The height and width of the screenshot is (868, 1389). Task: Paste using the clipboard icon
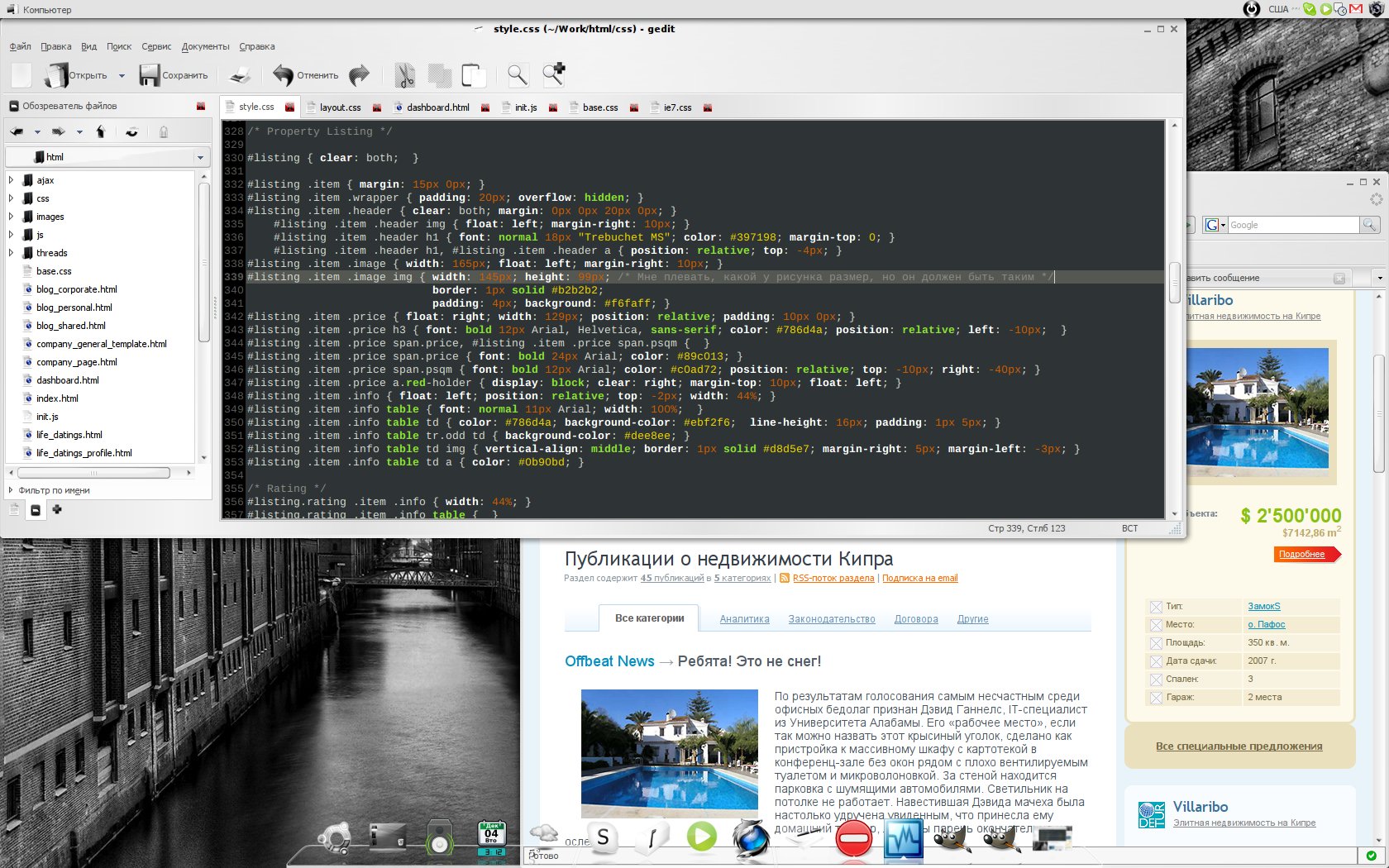[474, 75]
